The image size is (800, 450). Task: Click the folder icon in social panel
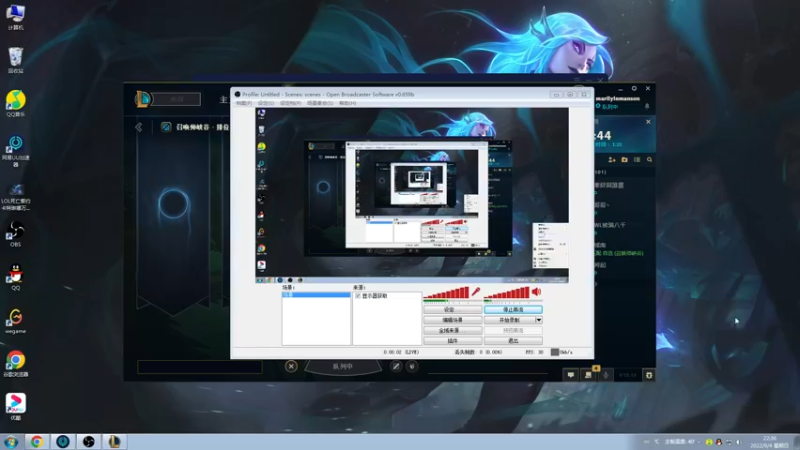pos(624,160)
